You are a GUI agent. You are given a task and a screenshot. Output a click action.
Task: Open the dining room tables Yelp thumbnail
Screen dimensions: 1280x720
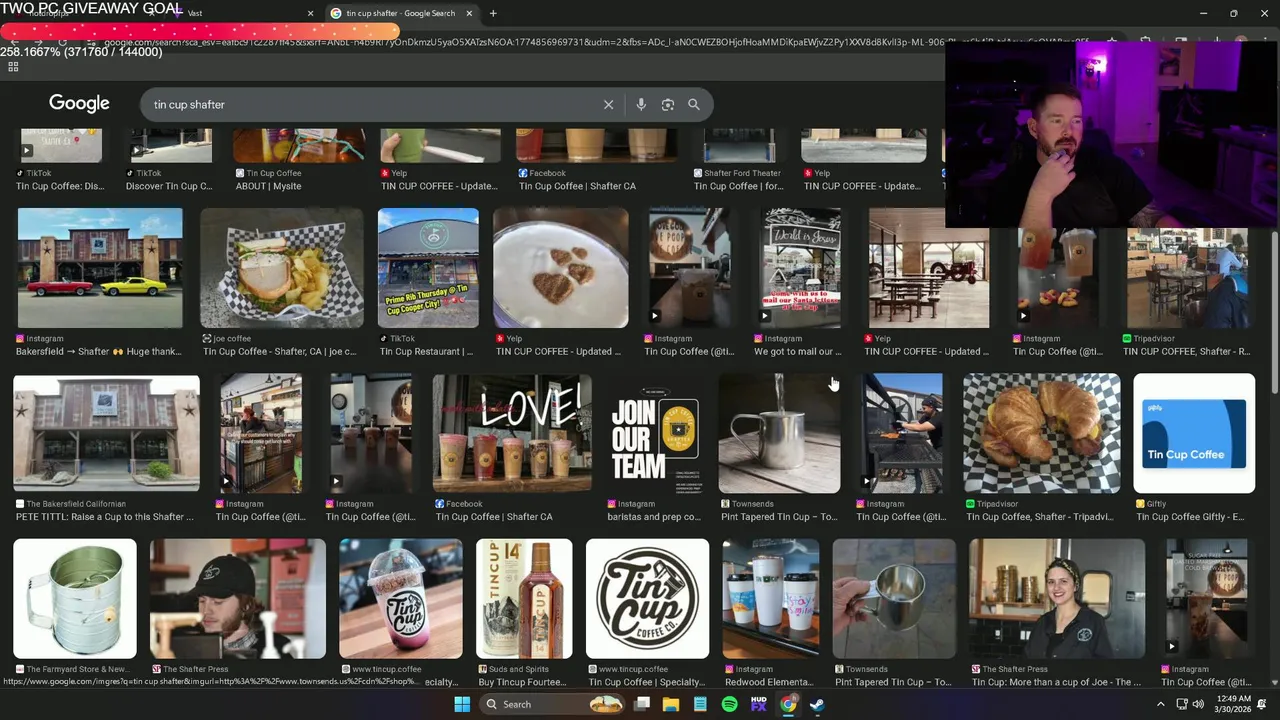coord(929,268)
